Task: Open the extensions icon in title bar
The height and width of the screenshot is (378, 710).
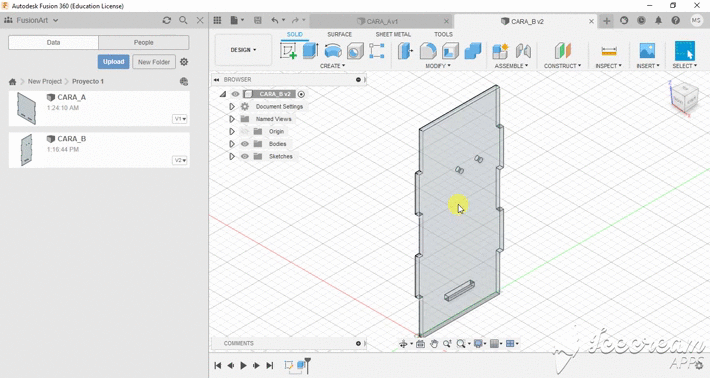Action: (x=624, y=20)
